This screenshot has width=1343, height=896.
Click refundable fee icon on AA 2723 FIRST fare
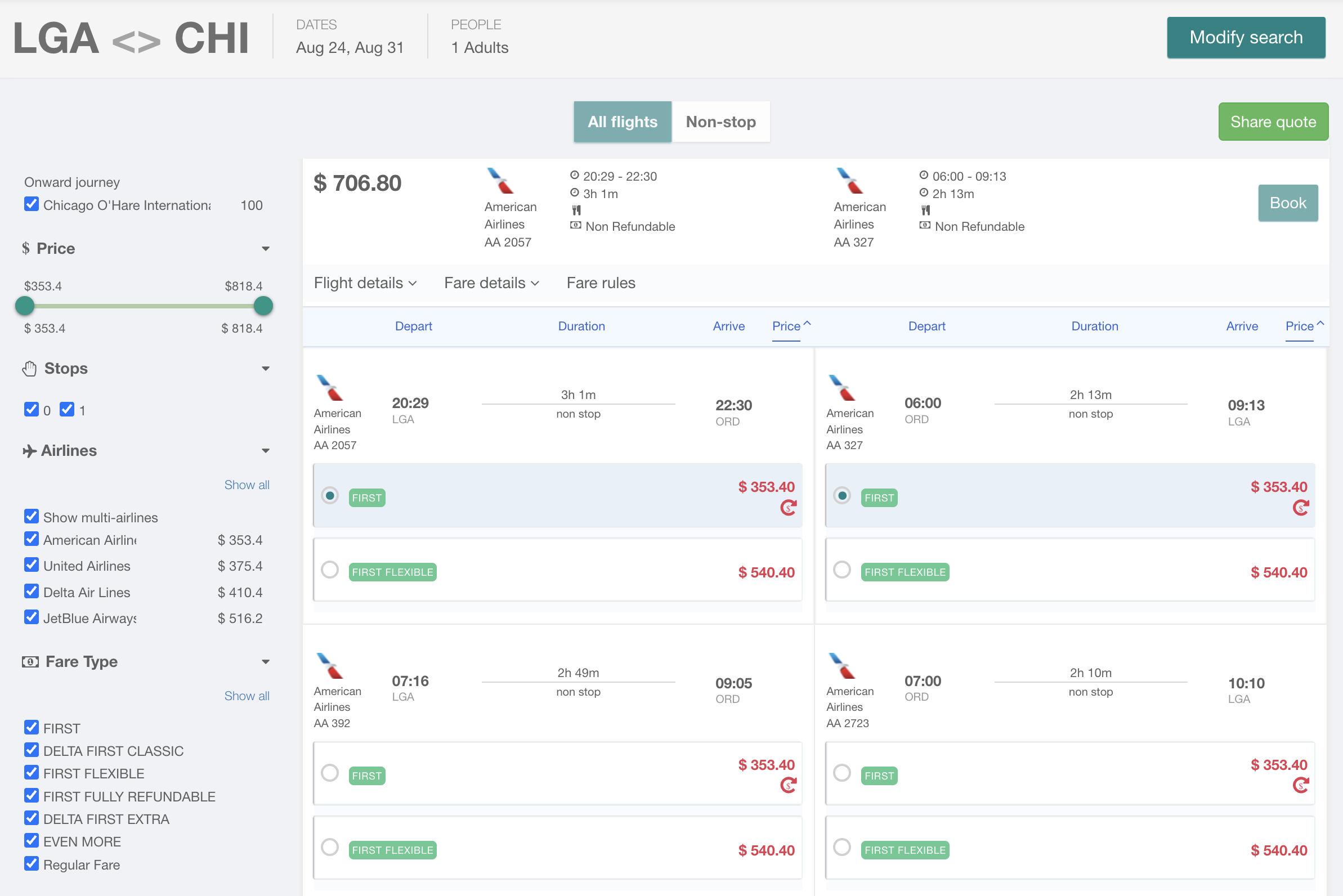[x=1301, y=785]
